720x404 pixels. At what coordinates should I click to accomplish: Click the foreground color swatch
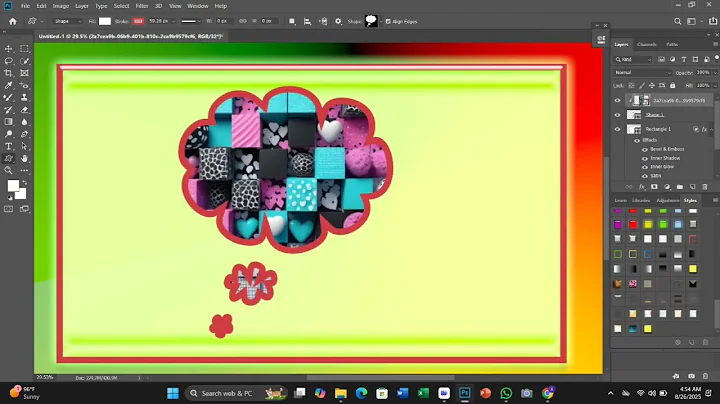pos(13,185)
